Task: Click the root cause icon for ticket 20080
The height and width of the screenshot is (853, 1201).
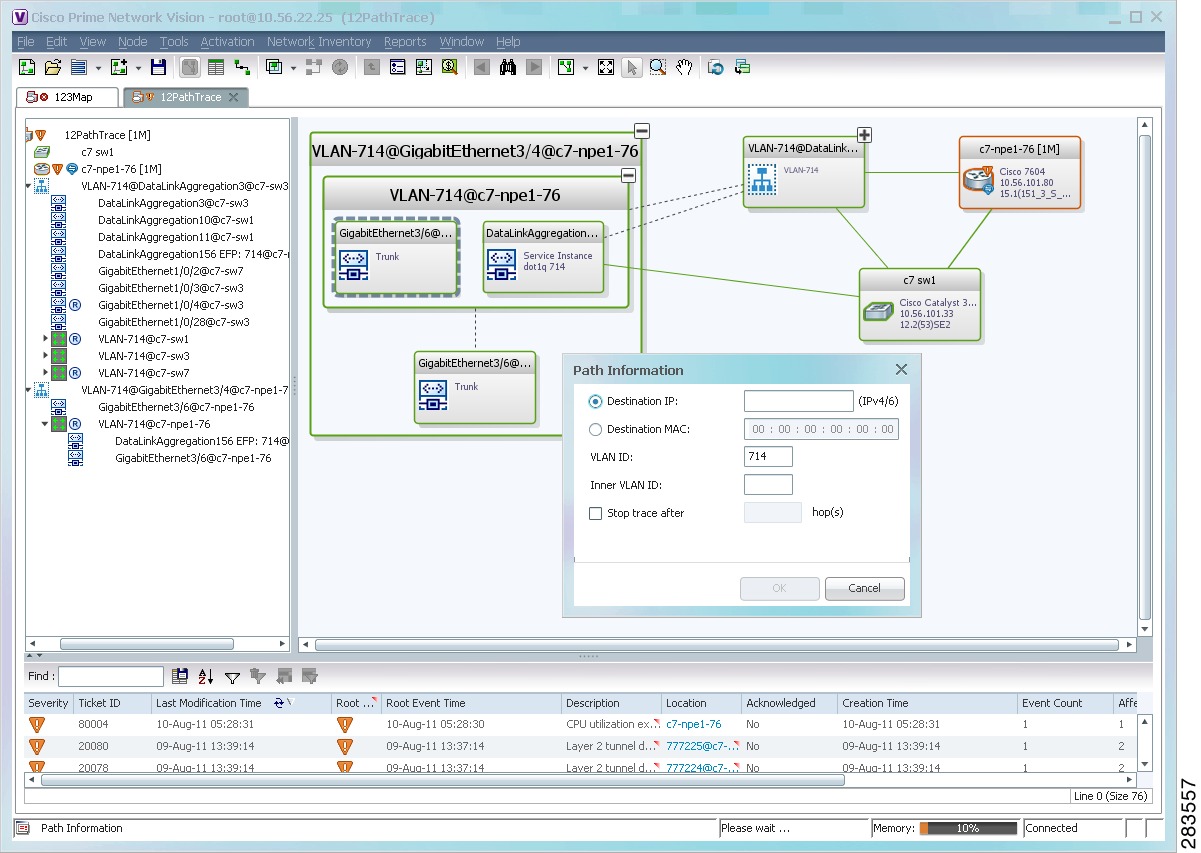Action: coord(345,746)
